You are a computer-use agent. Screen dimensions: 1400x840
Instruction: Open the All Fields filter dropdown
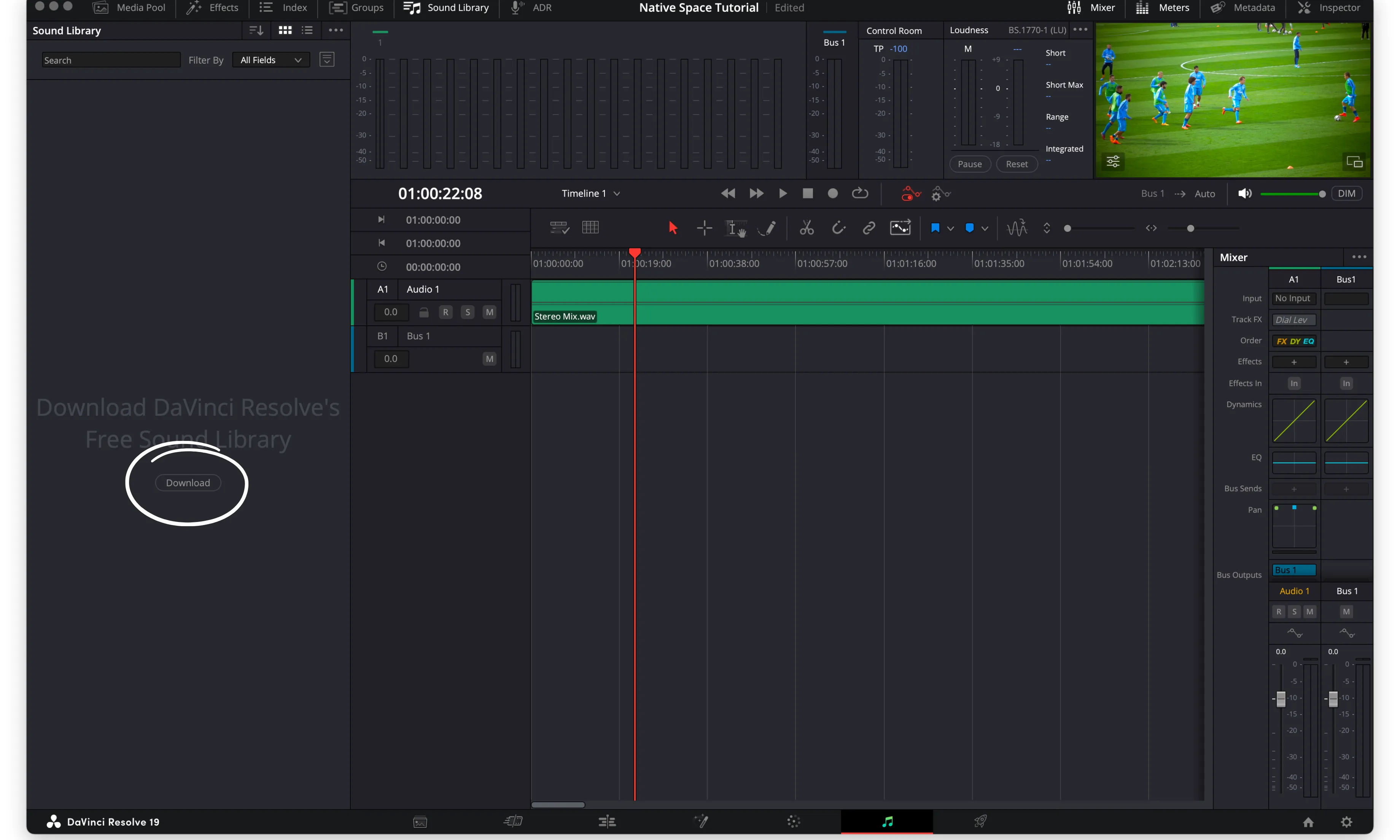tap(271, 60)
